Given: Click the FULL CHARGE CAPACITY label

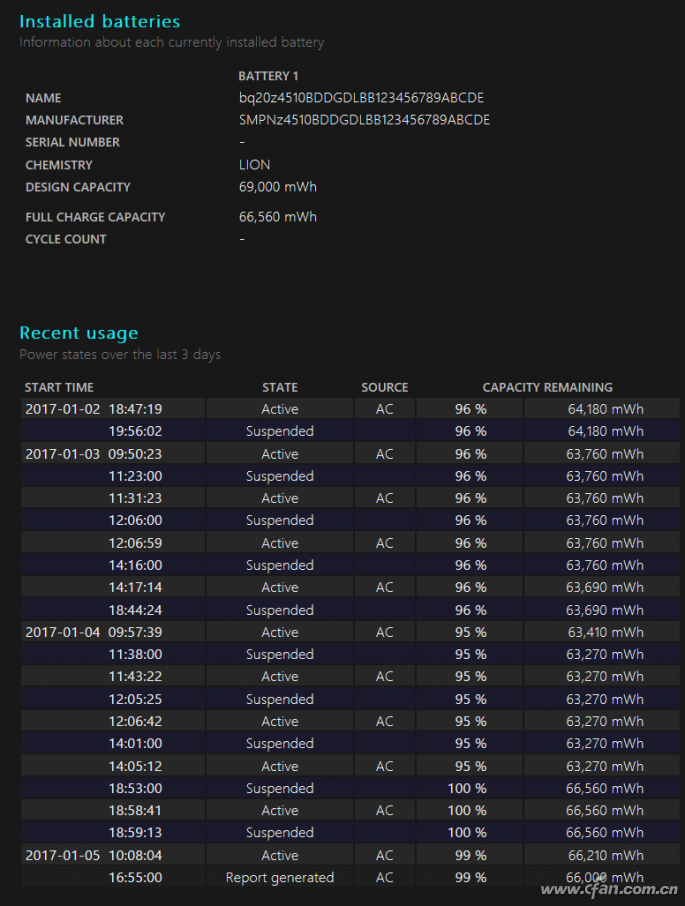Looking at the screenshot, I should (x=95, y=217).
